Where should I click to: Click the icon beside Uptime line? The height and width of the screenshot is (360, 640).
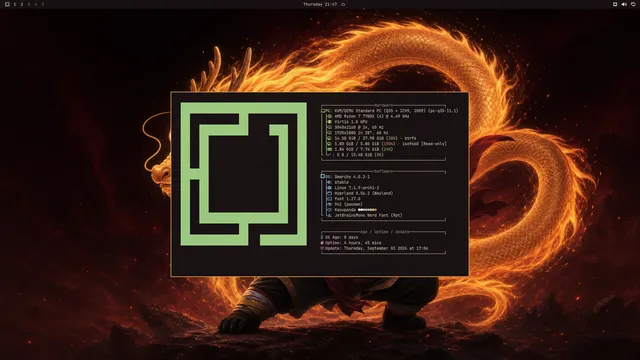(322, 243)
